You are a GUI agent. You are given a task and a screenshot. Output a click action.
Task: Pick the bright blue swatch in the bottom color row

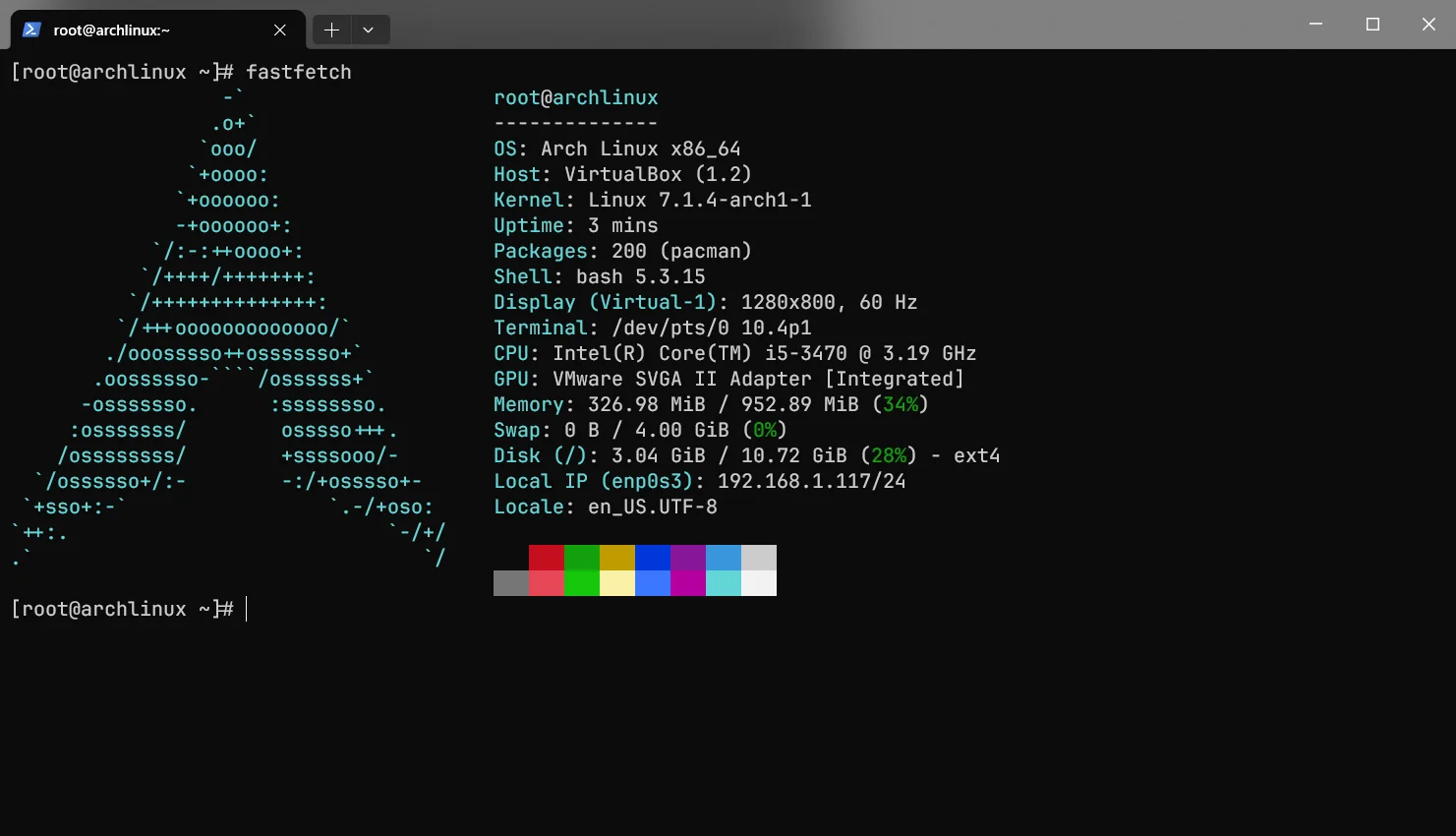[653, 583]
